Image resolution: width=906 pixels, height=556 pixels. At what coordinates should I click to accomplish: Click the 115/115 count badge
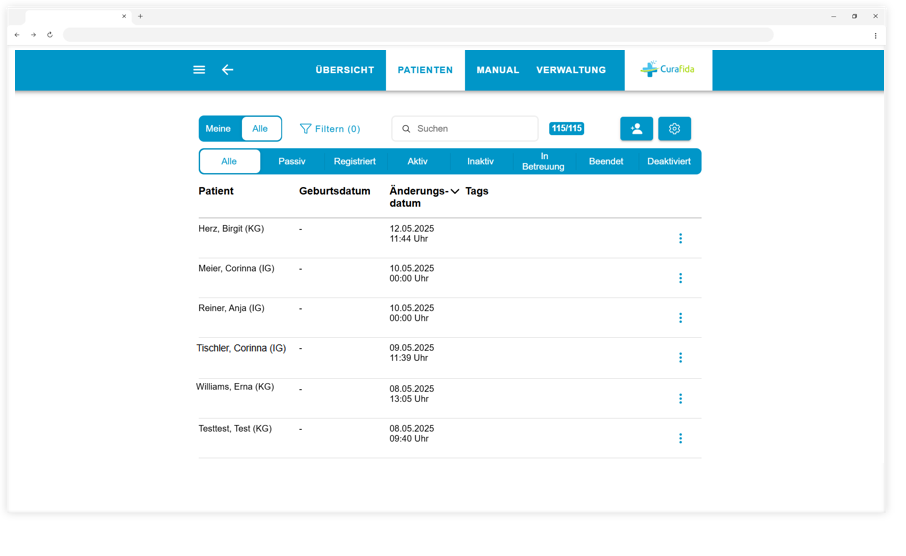coord(566,128)
